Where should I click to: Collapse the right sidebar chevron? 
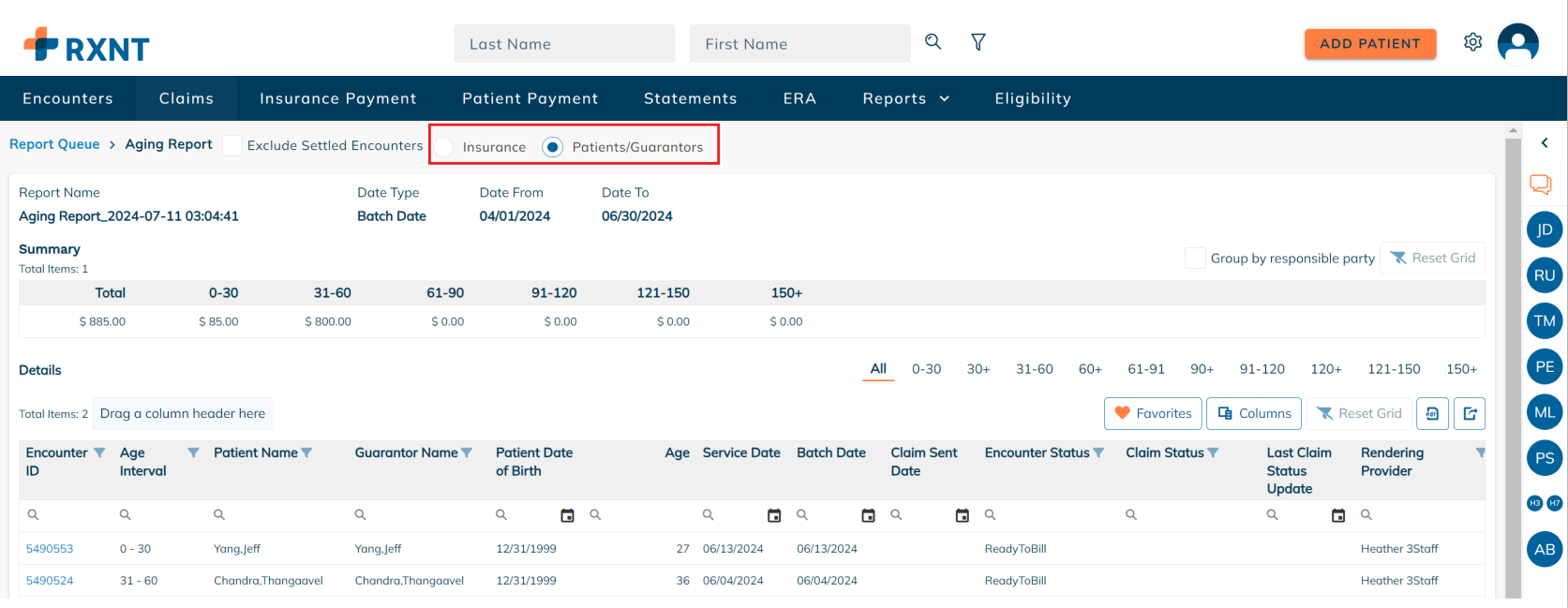pos(1545,143)
